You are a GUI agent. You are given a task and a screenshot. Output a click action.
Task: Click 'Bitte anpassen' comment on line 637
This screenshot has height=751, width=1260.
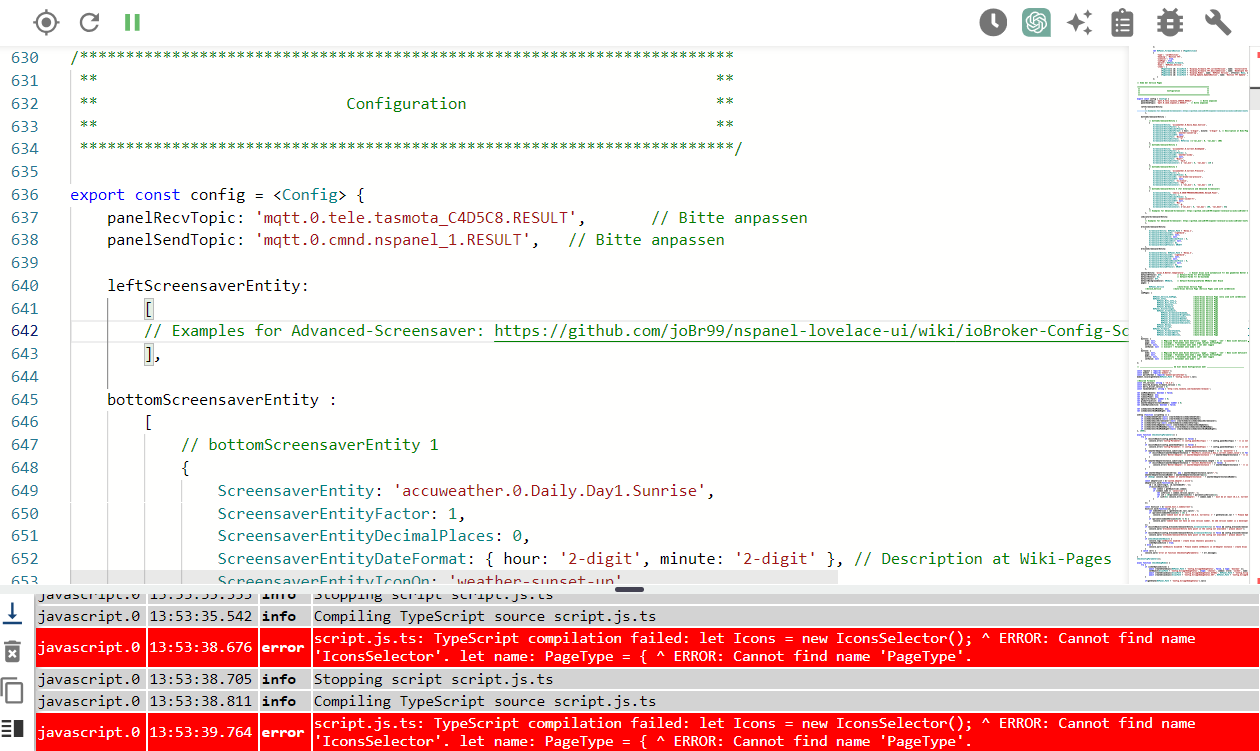point(743,218)
